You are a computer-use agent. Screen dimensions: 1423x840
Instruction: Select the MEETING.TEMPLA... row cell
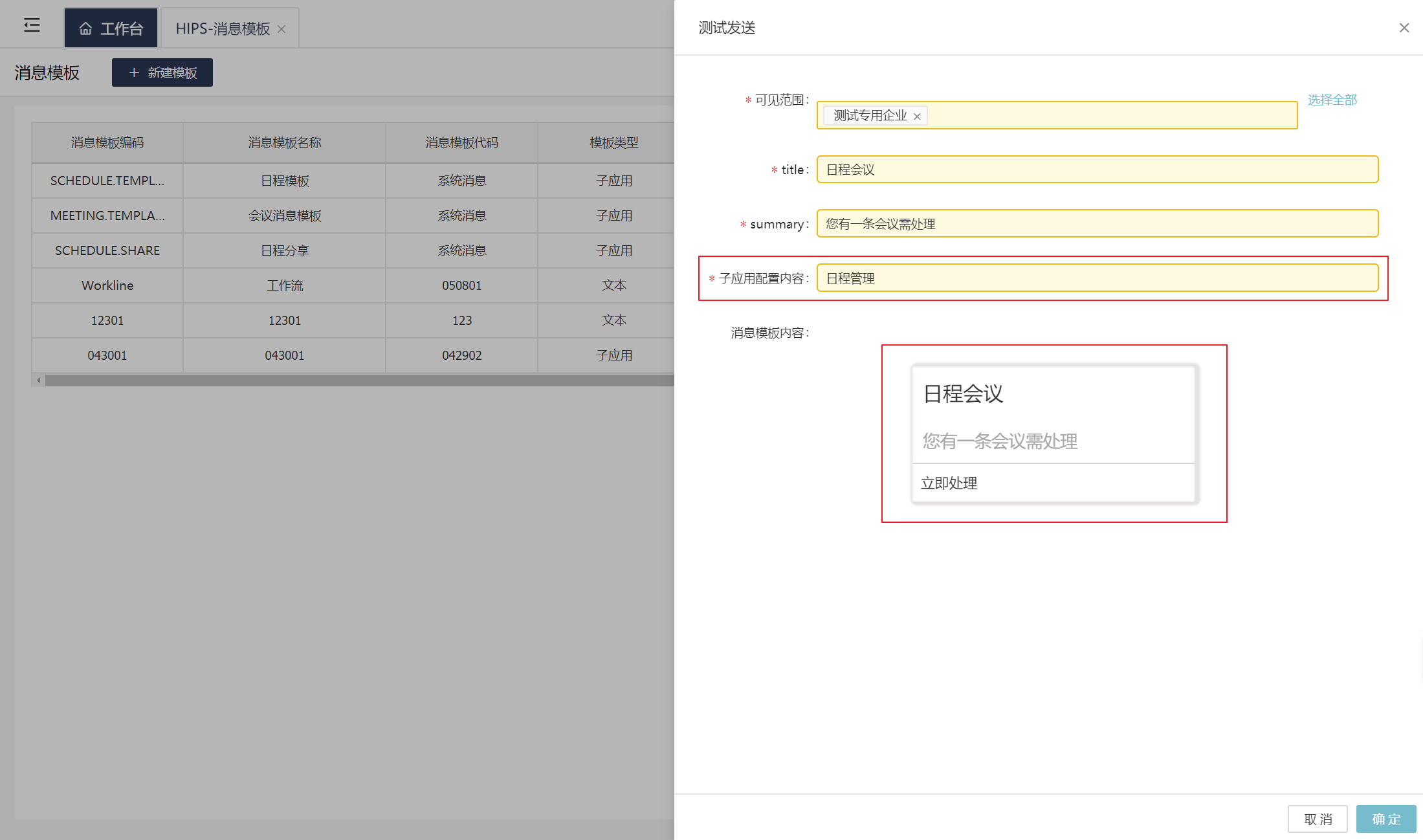(x=107, y=216)
